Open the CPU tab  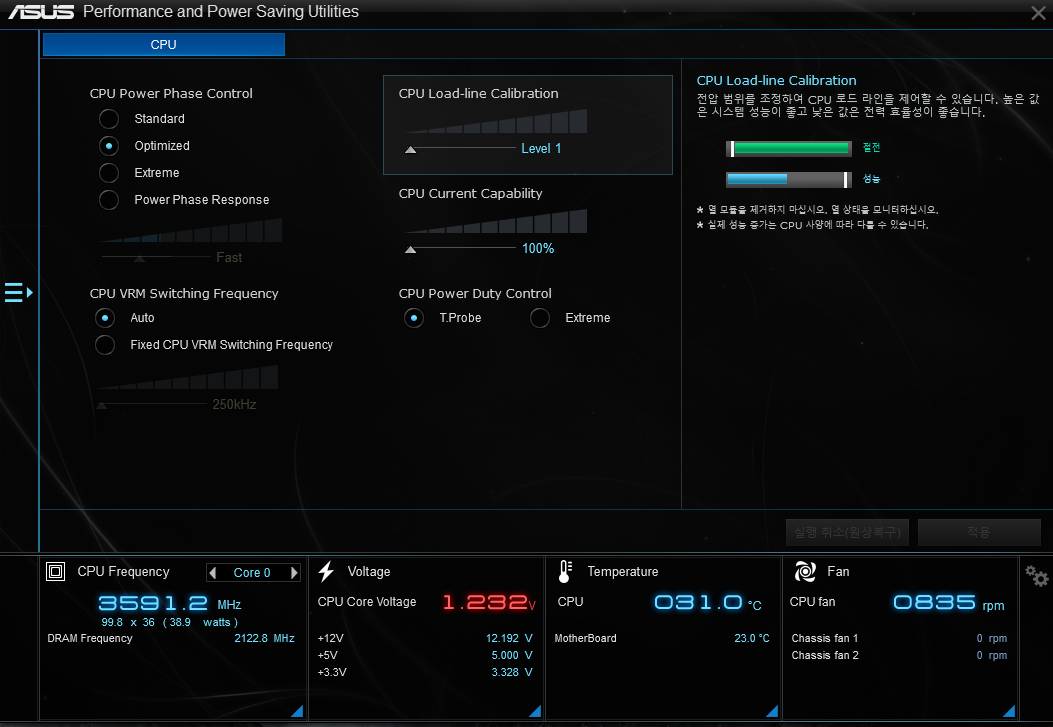click(163, 44)
